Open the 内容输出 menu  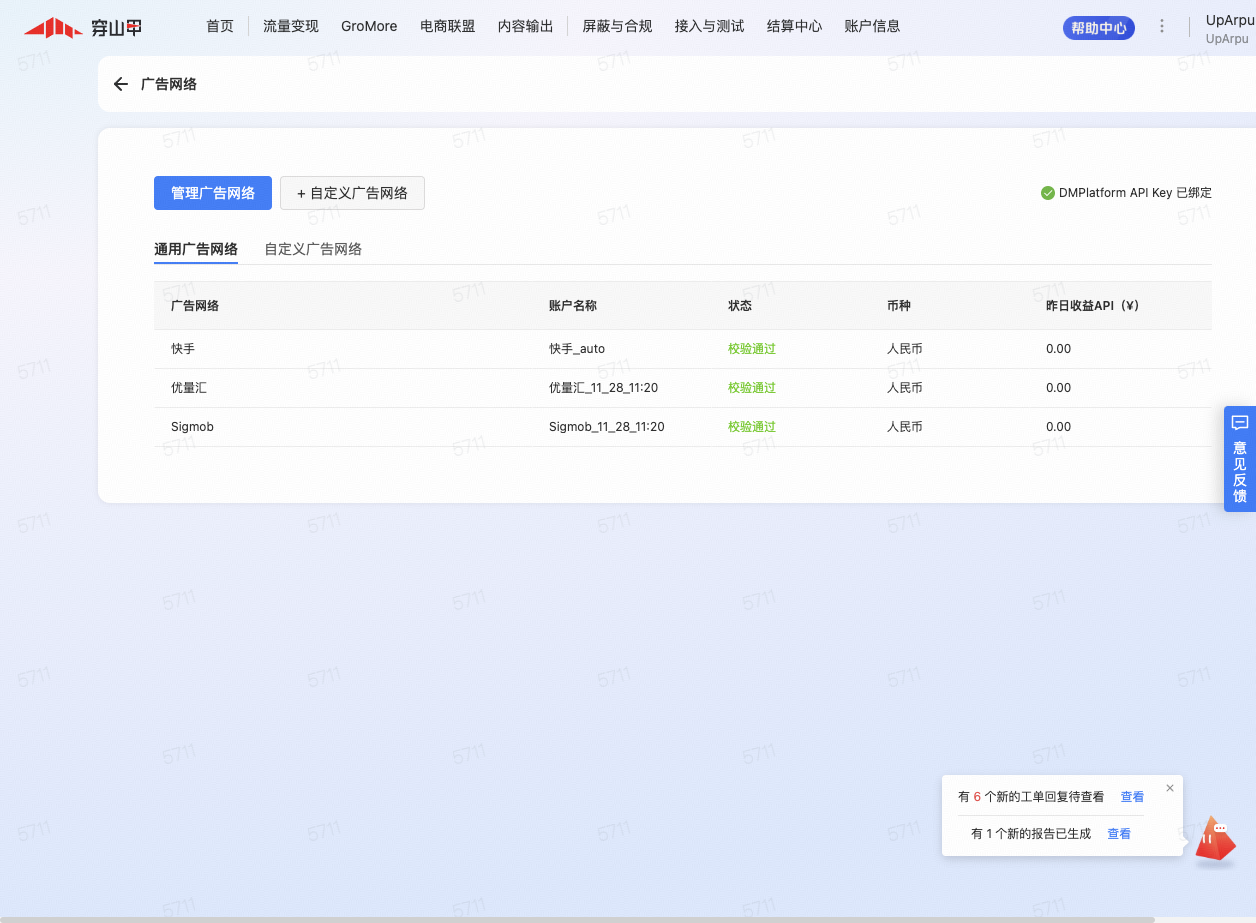[x=526, y=26]
